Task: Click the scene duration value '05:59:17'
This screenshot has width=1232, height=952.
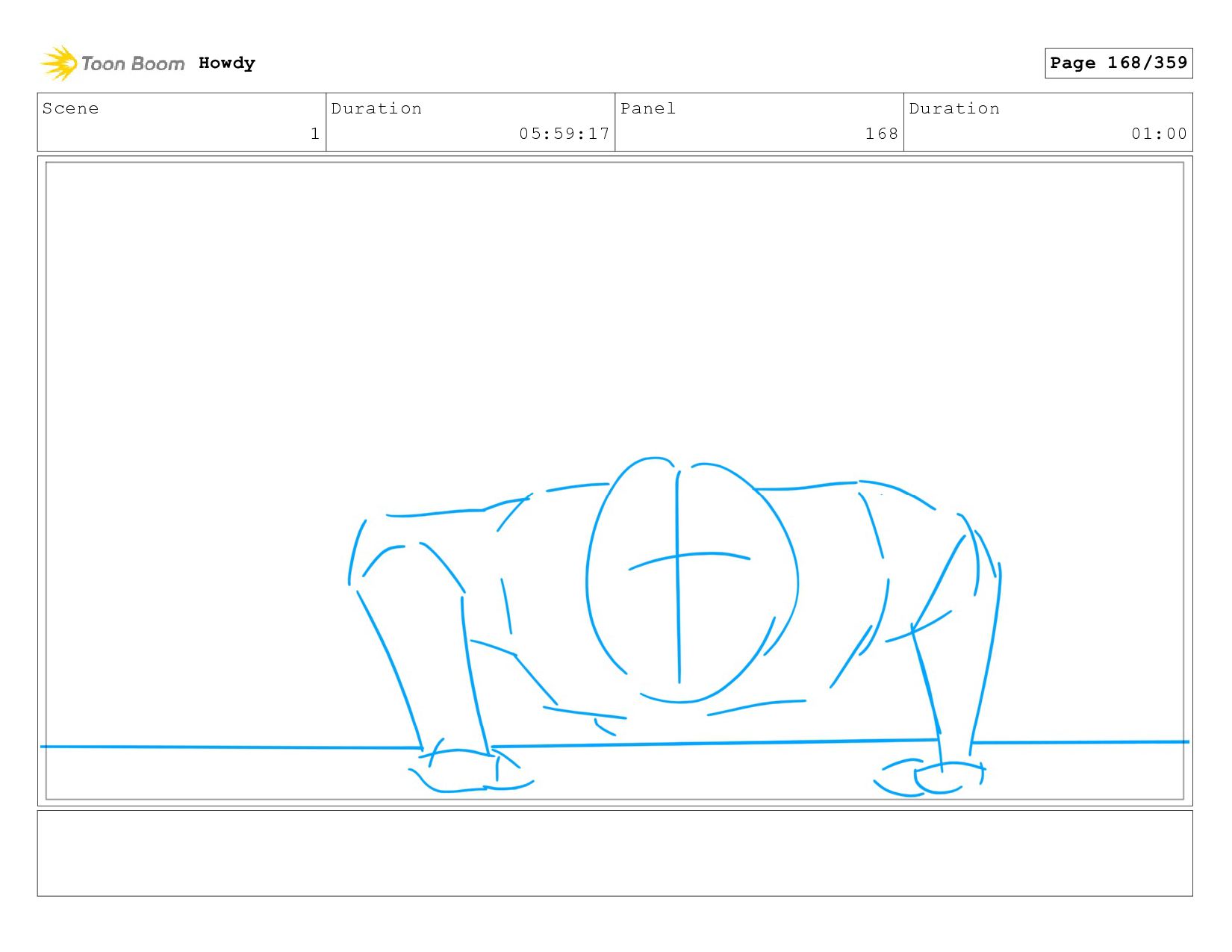Action: [564, 134]
